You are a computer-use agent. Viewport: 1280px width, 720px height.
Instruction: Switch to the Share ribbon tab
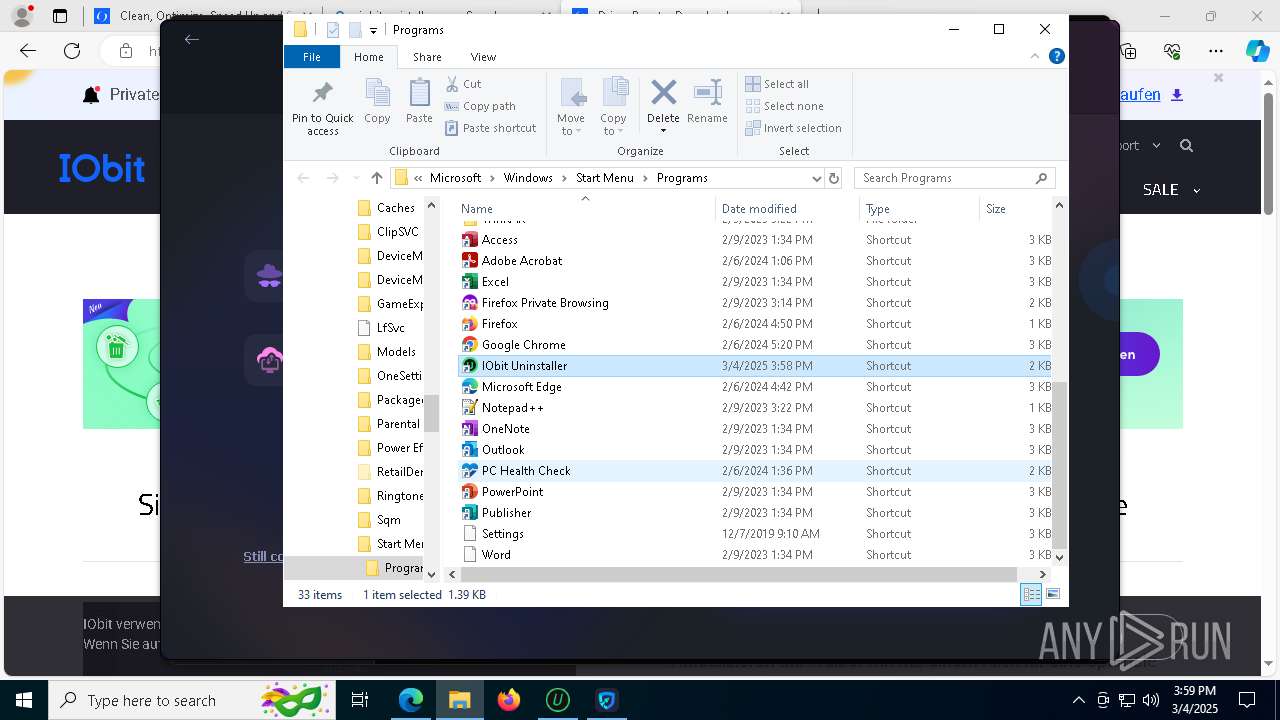pyautogui.click(x=427, y=57)
